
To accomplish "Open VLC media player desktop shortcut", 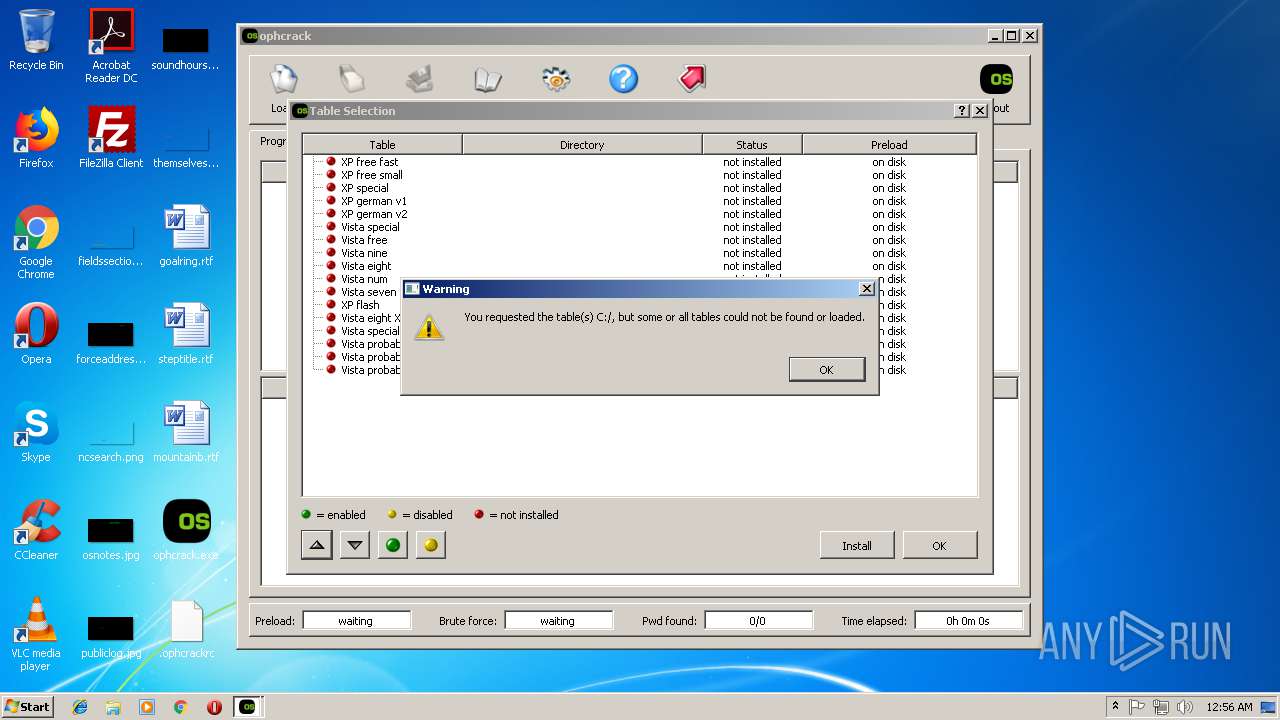I will (36, 634).
